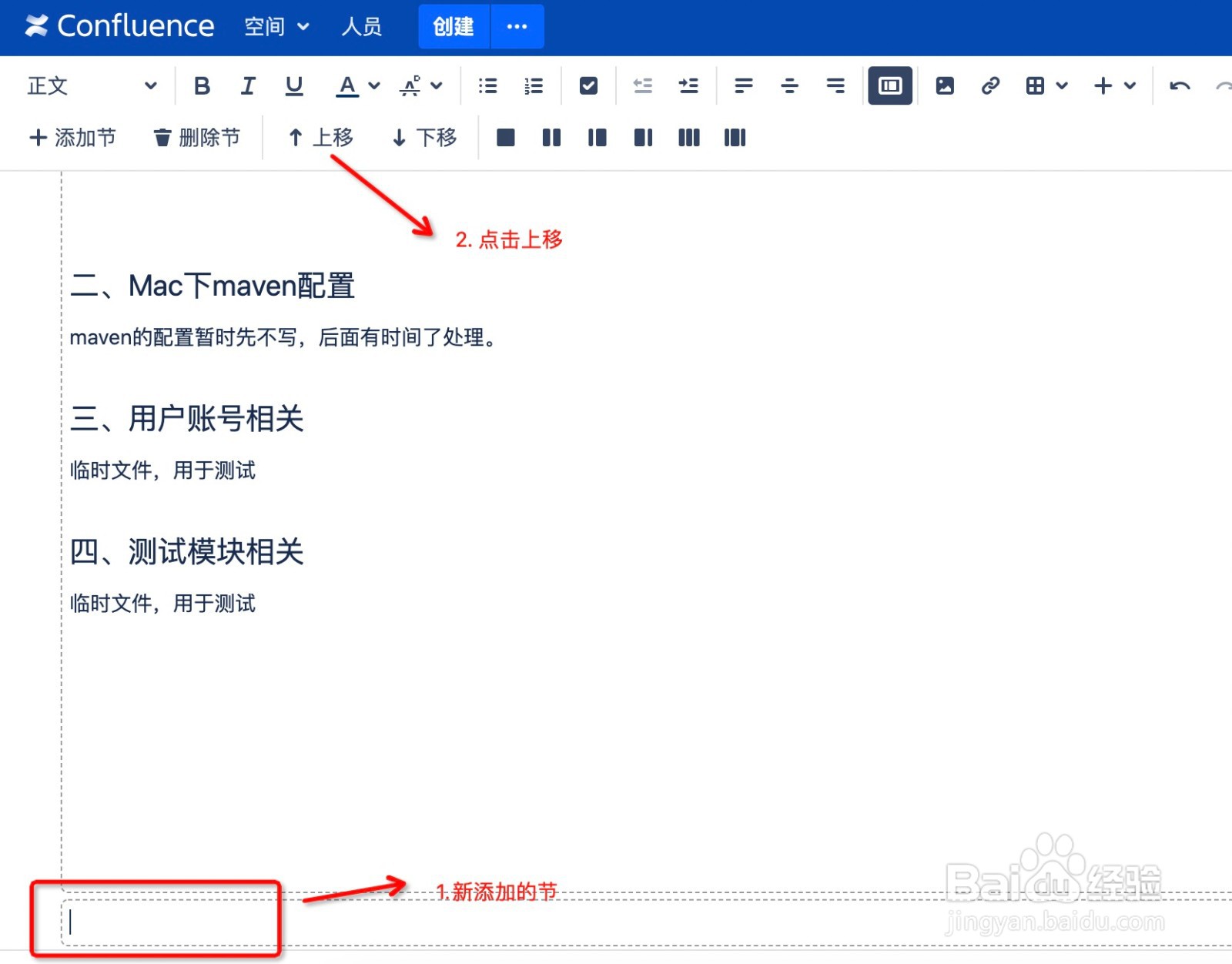This screenshot has width=1232, height=964.
Task: Apply a bullet list
Action: click(487, 85)
